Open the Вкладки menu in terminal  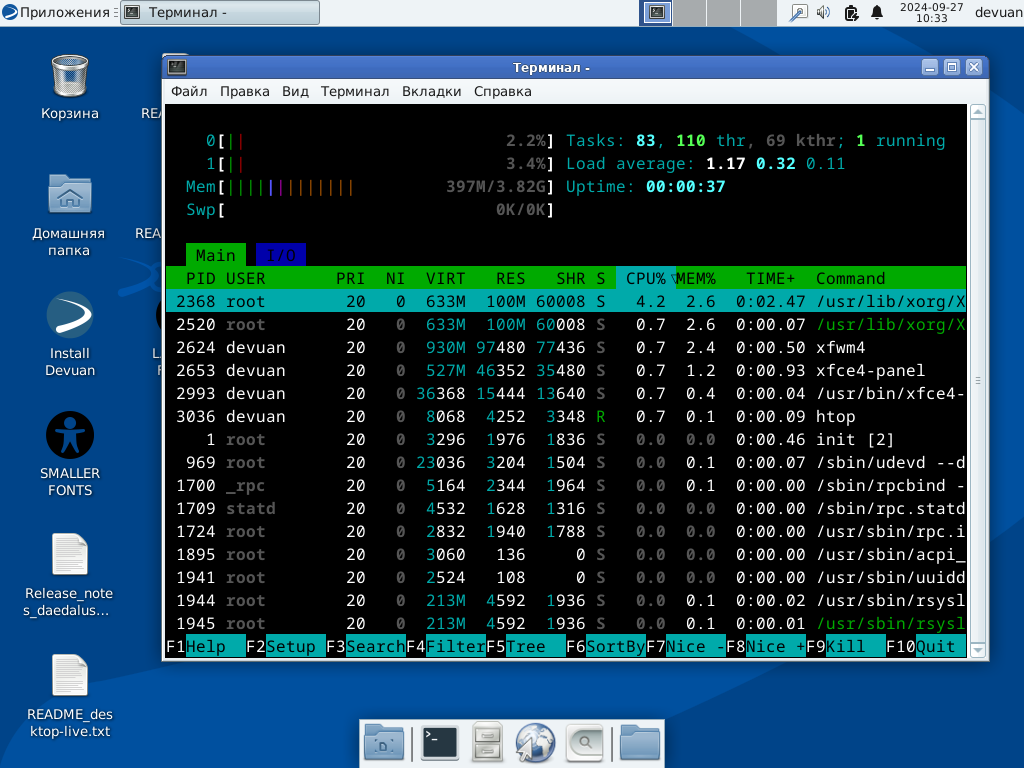pos(431,91)
